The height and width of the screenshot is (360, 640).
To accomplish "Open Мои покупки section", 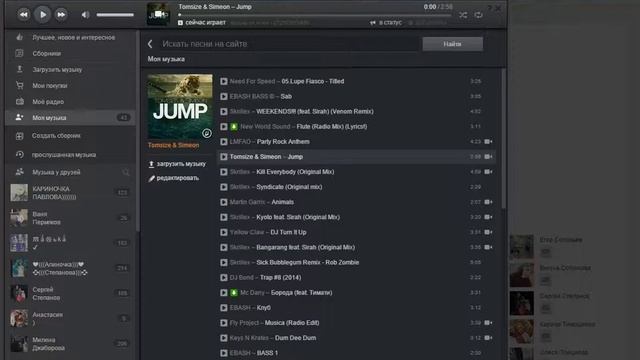I will tap(49, 86).
